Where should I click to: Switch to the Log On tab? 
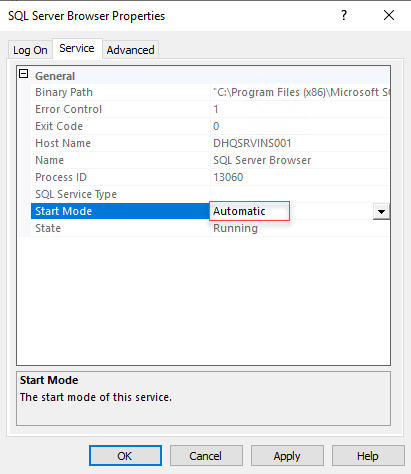click(30, 50)
